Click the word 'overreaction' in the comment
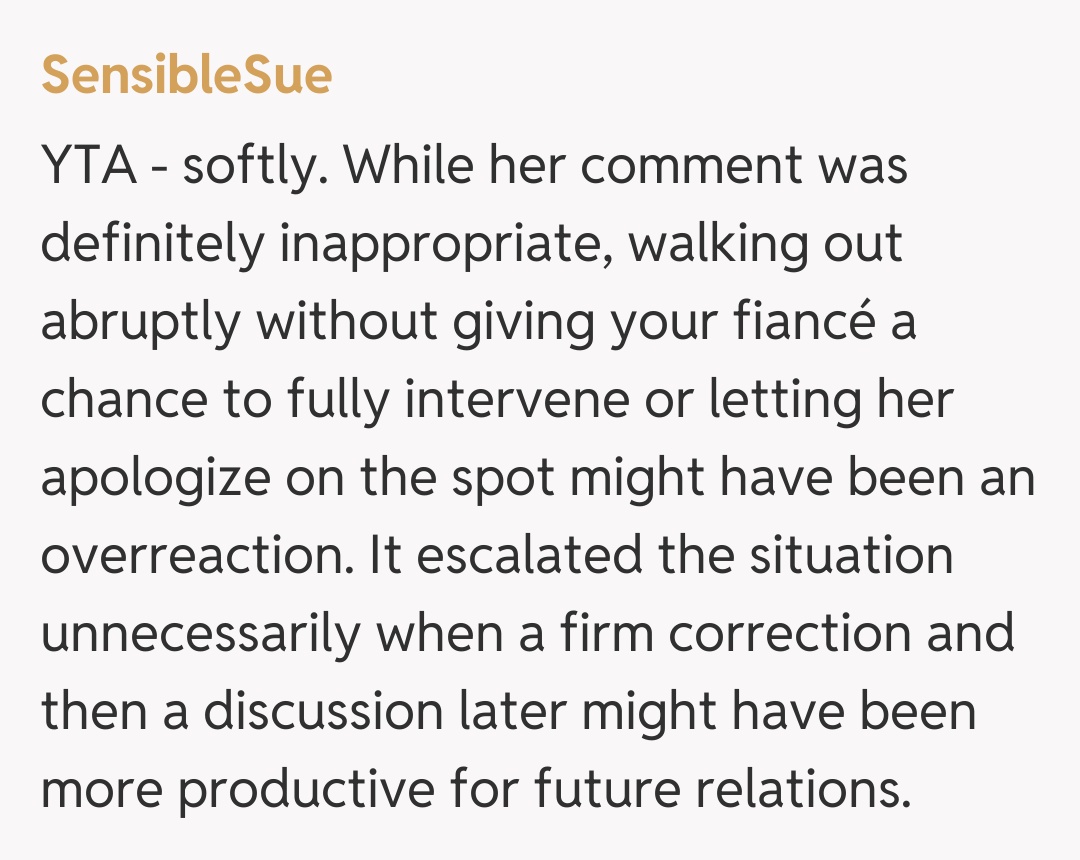1080x860 pixels. pyautogui.click(x=195, y=556)
